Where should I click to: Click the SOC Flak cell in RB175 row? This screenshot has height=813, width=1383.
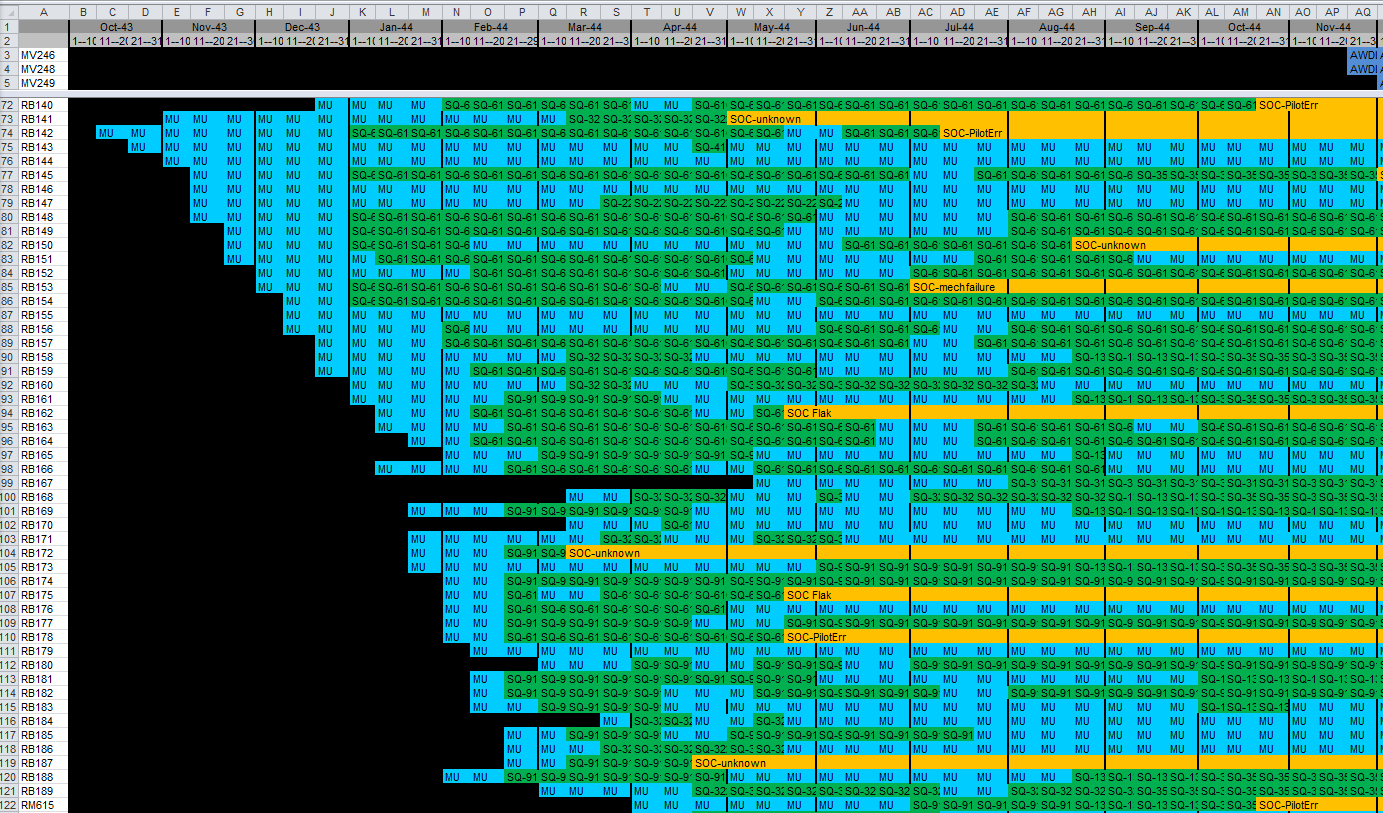click(x=799, y=595)
